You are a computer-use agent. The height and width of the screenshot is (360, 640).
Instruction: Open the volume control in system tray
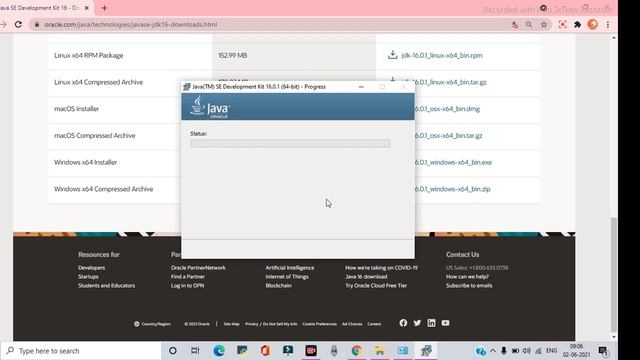tap(527, 351)
